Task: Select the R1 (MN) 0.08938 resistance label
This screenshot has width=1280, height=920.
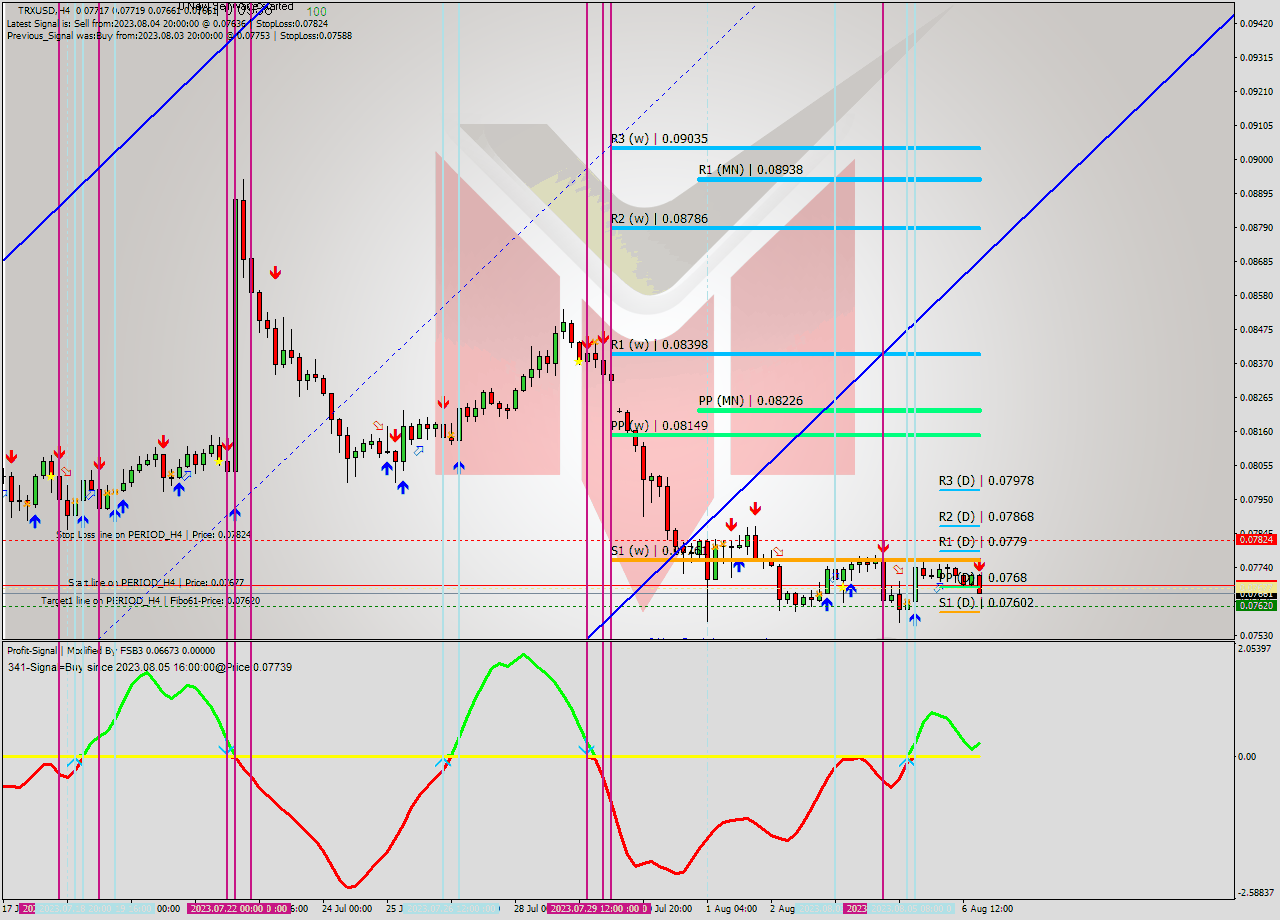Action: pos(750,170)
